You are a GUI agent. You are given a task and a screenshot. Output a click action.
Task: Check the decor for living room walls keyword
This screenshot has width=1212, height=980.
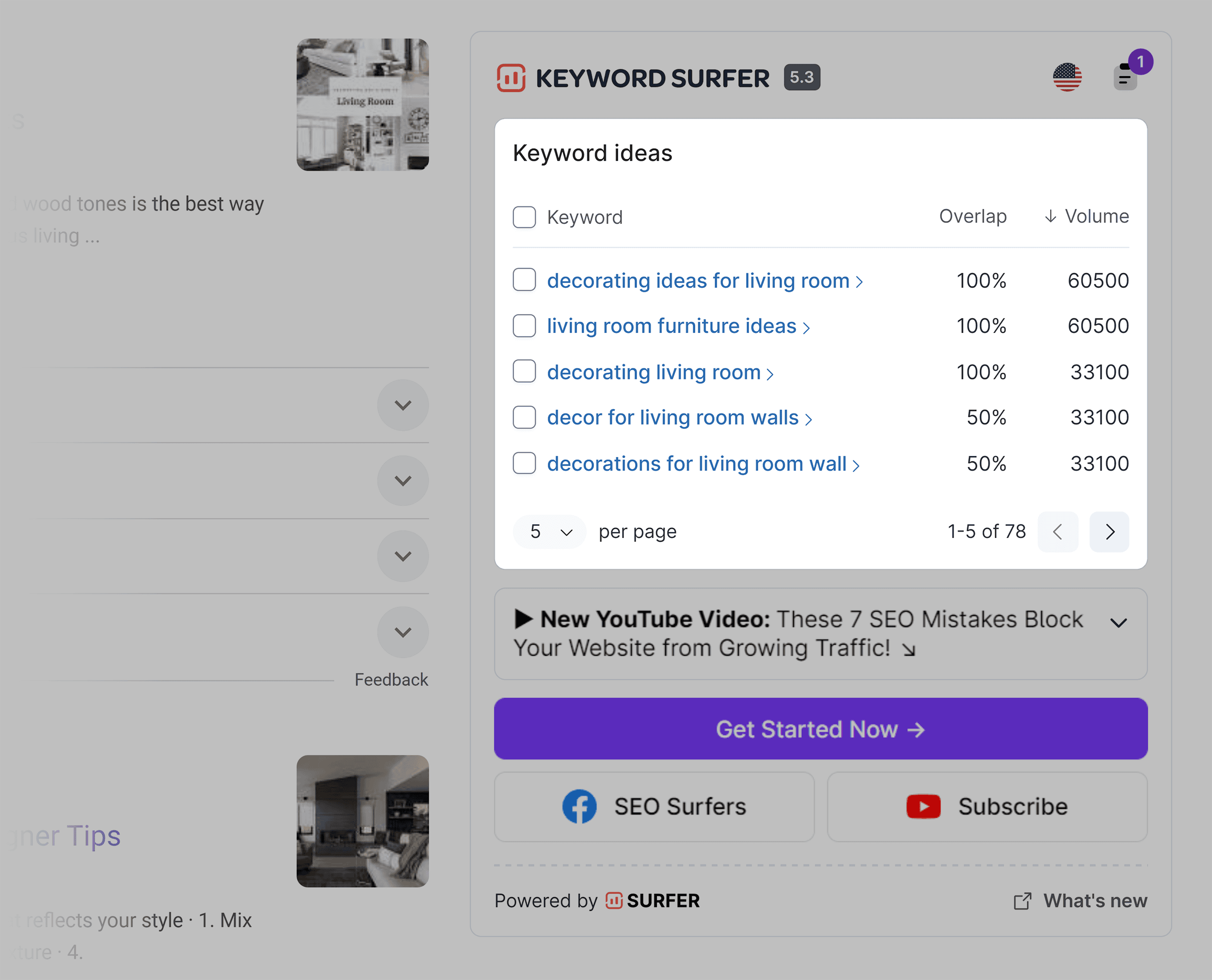524,417
